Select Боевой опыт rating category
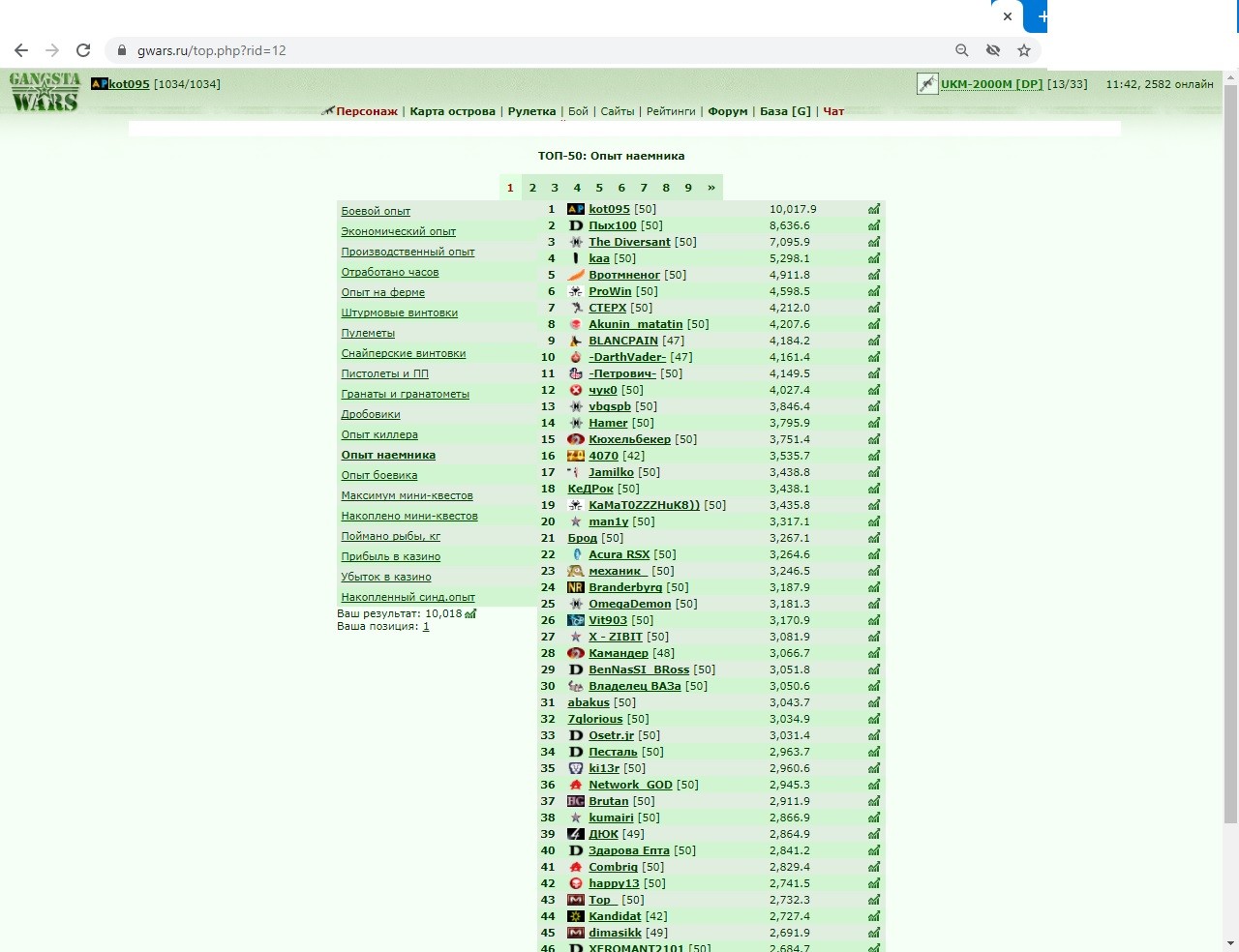Viewport: 1239px width, 952px height. pyautogui.click(x=376, y=211)
